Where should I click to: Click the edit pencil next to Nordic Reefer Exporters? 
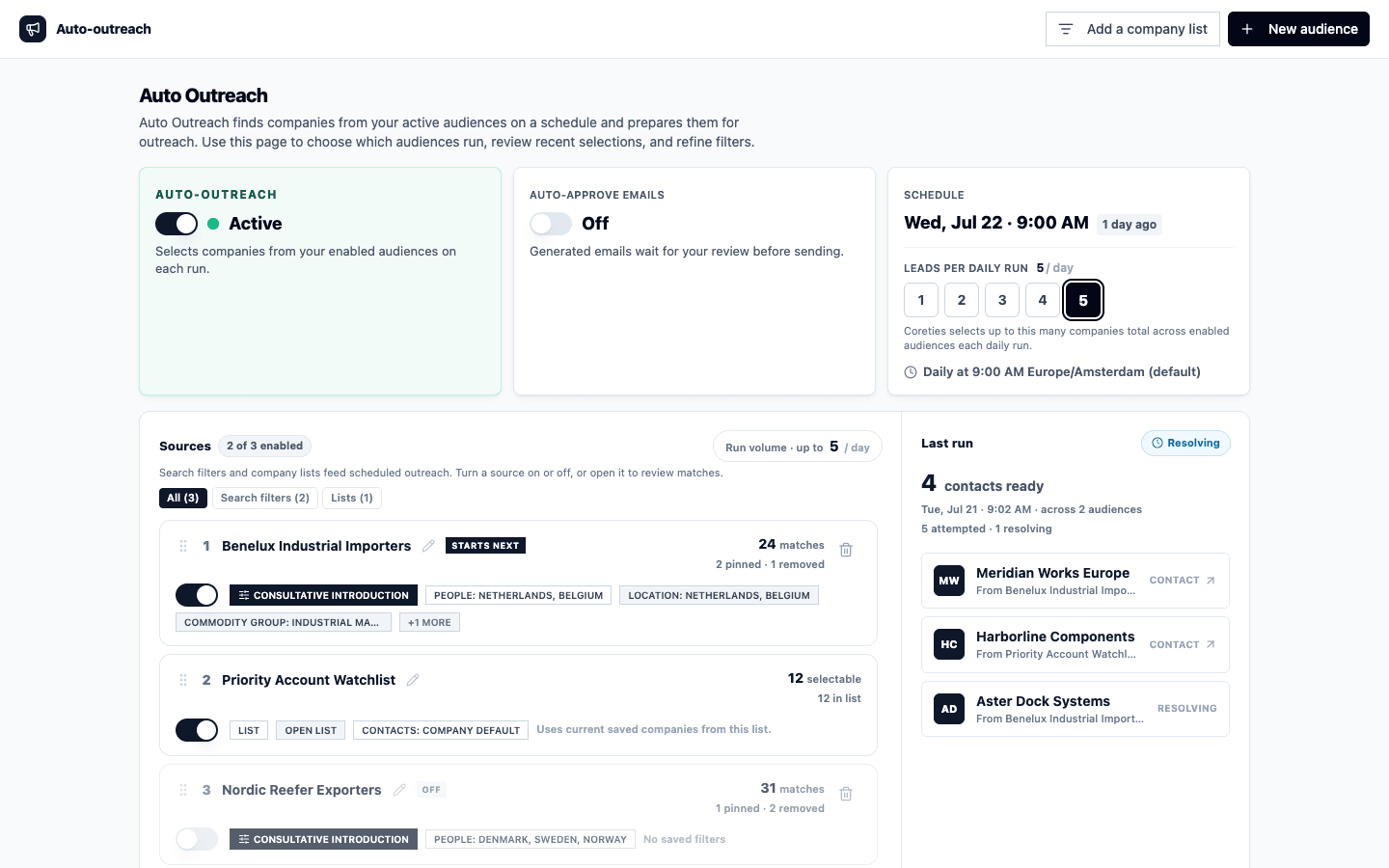399,790
